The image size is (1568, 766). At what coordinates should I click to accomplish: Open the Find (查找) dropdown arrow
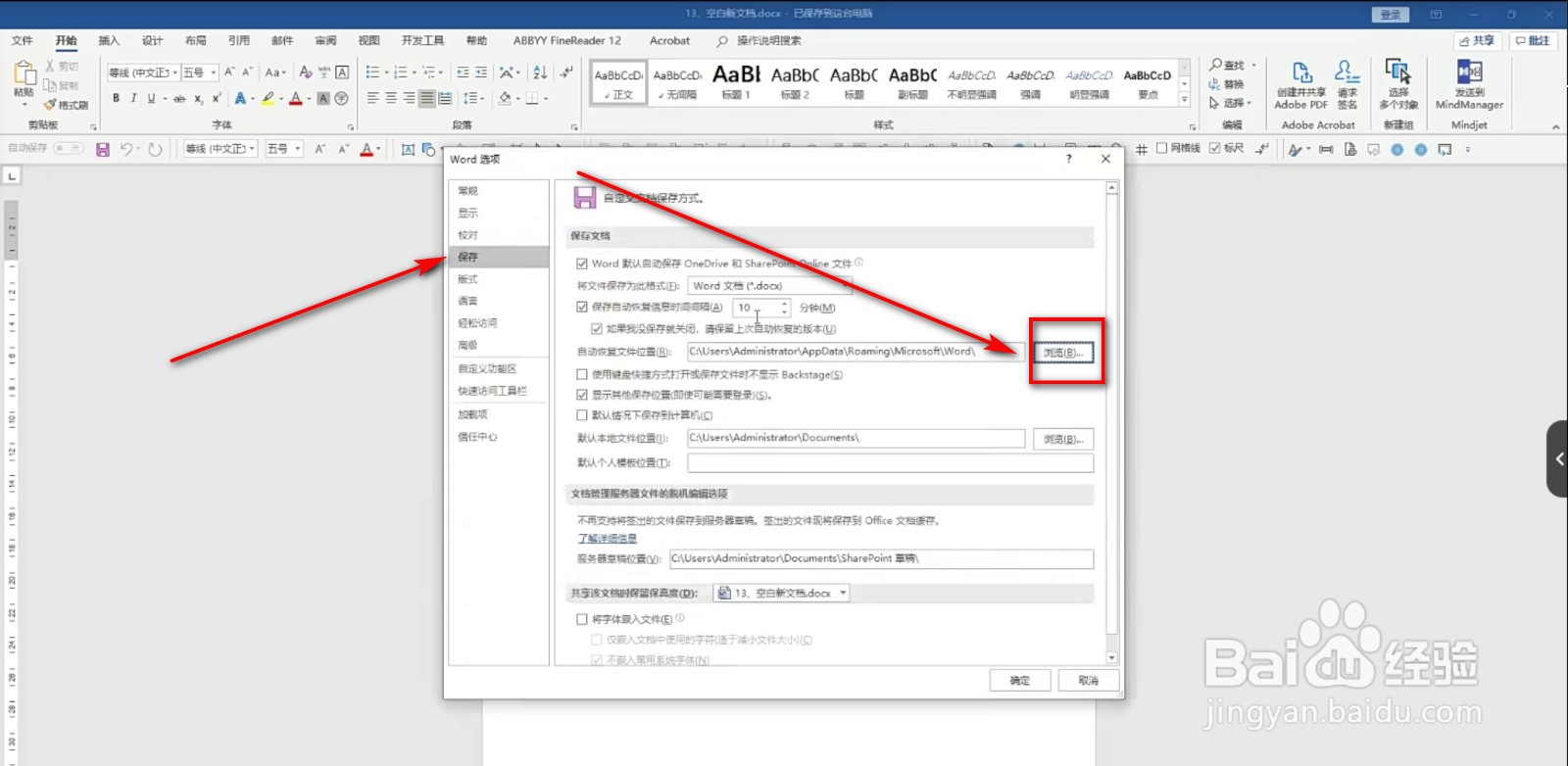pyautogui.click(x=1253, y=66)
